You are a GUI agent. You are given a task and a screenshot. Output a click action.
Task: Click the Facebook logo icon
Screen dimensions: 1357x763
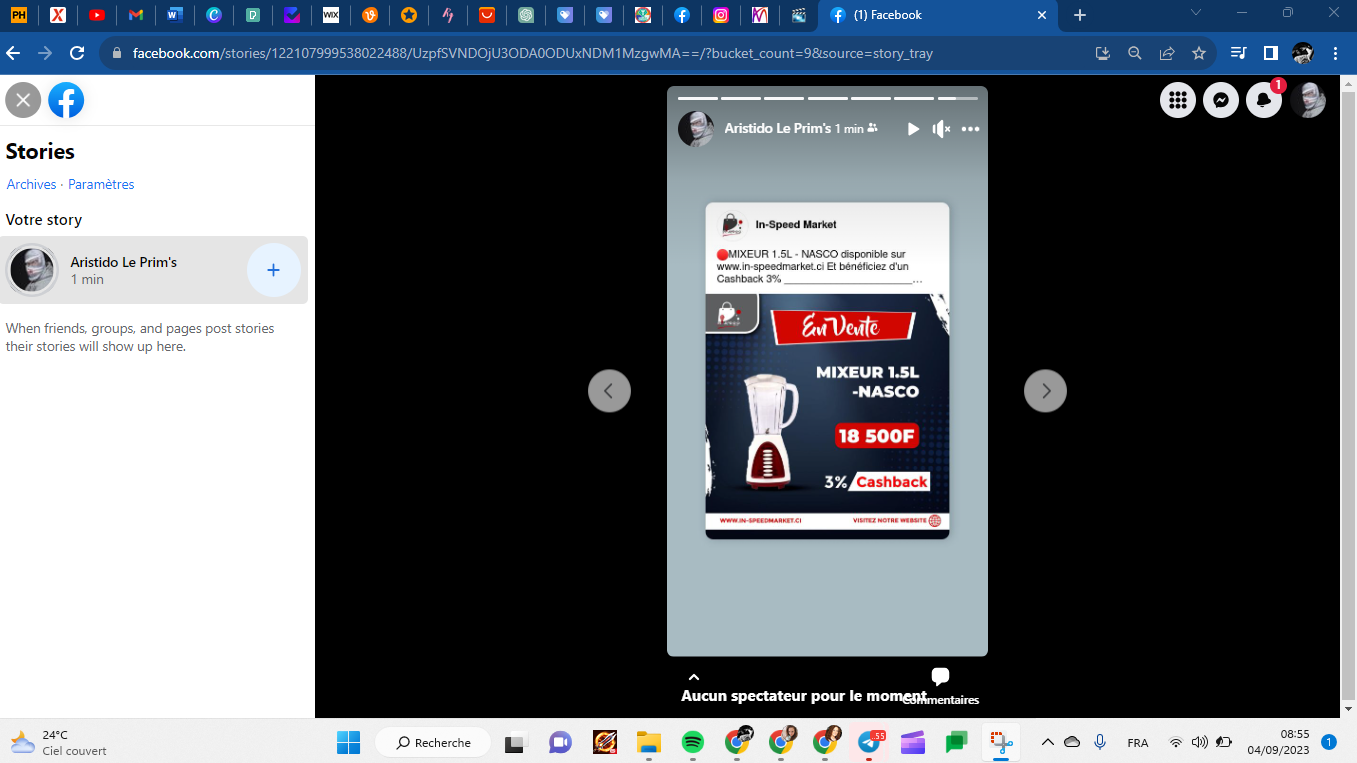66,100
